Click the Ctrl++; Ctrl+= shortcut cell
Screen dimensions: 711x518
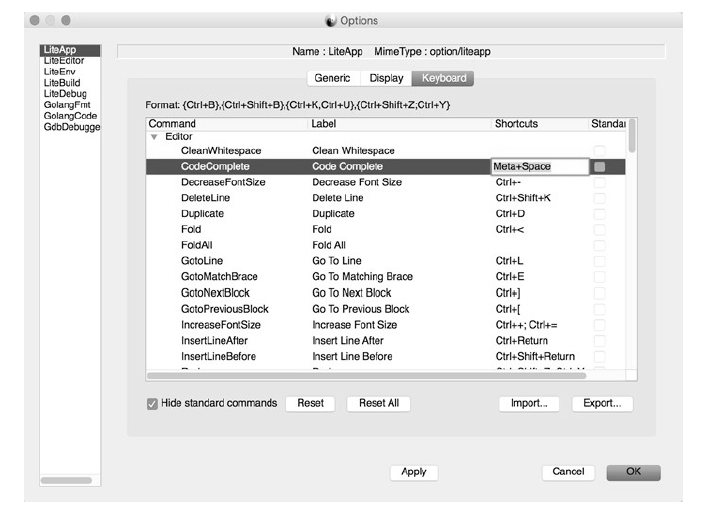526,325
